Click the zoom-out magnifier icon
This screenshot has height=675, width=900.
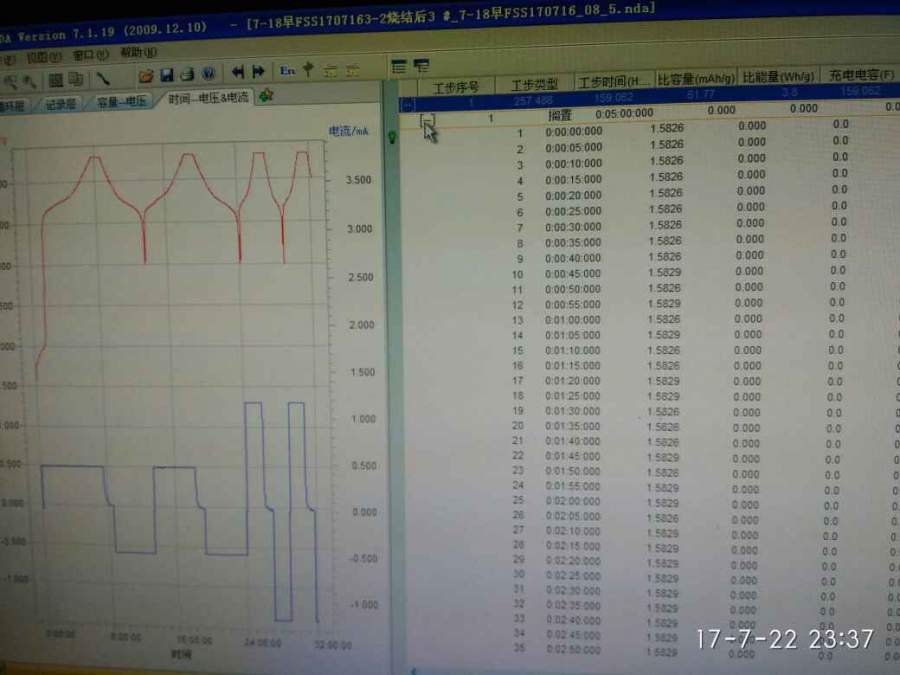click(x=29, y=82)
